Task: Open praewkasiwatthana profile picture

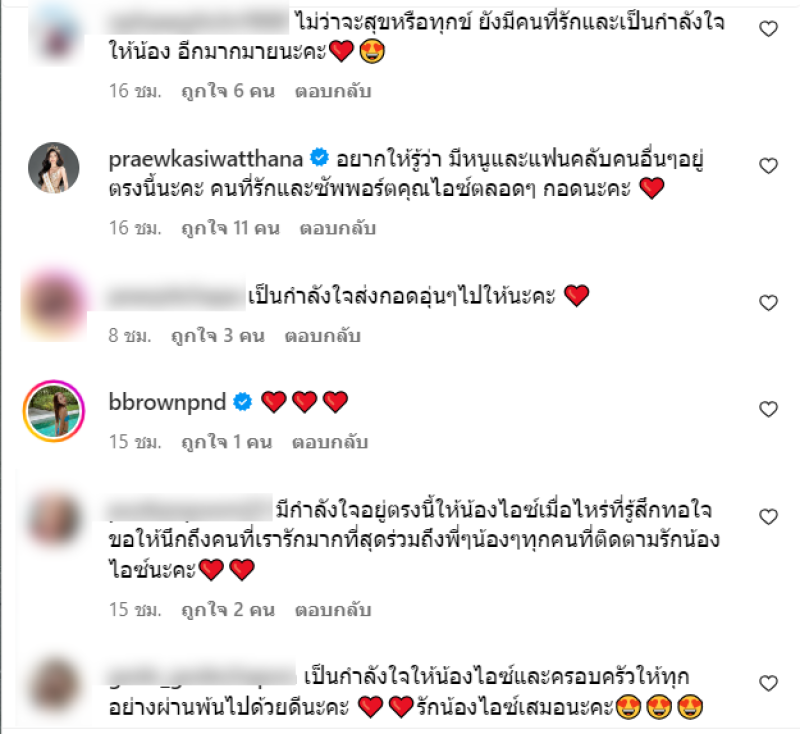Action: click(54, 168)
